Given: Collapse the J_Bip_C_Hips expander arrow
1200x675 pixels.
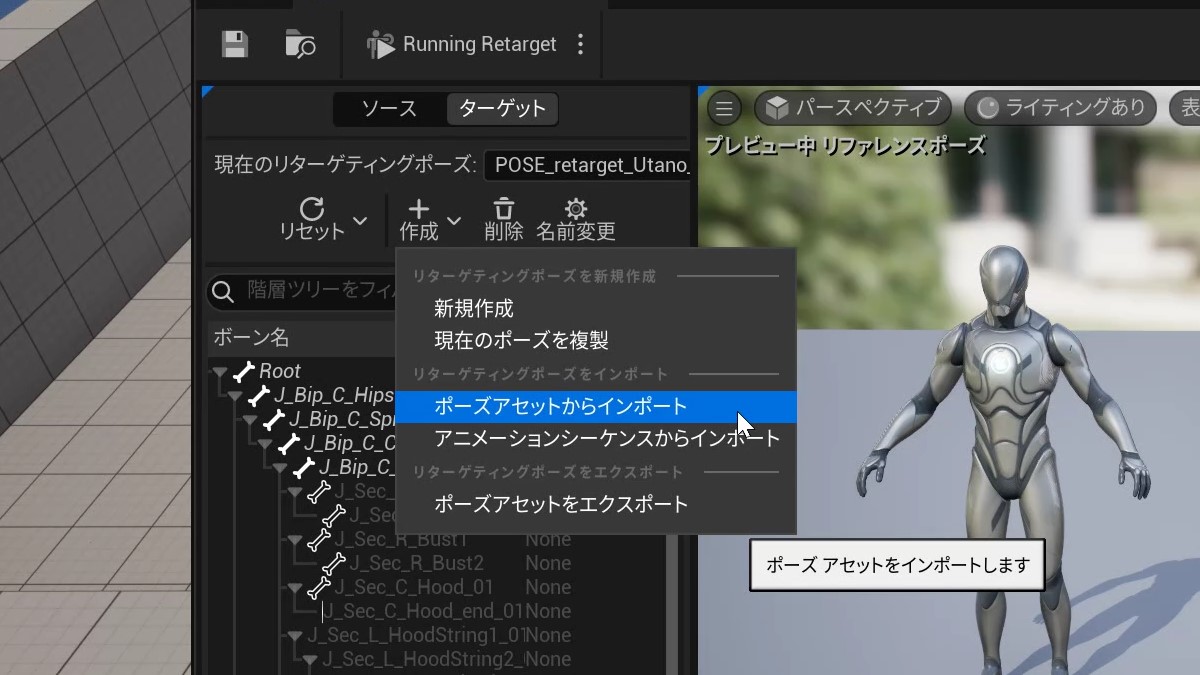Looking at the screenshot, I should pyautogui.click(x=234, y=396).
